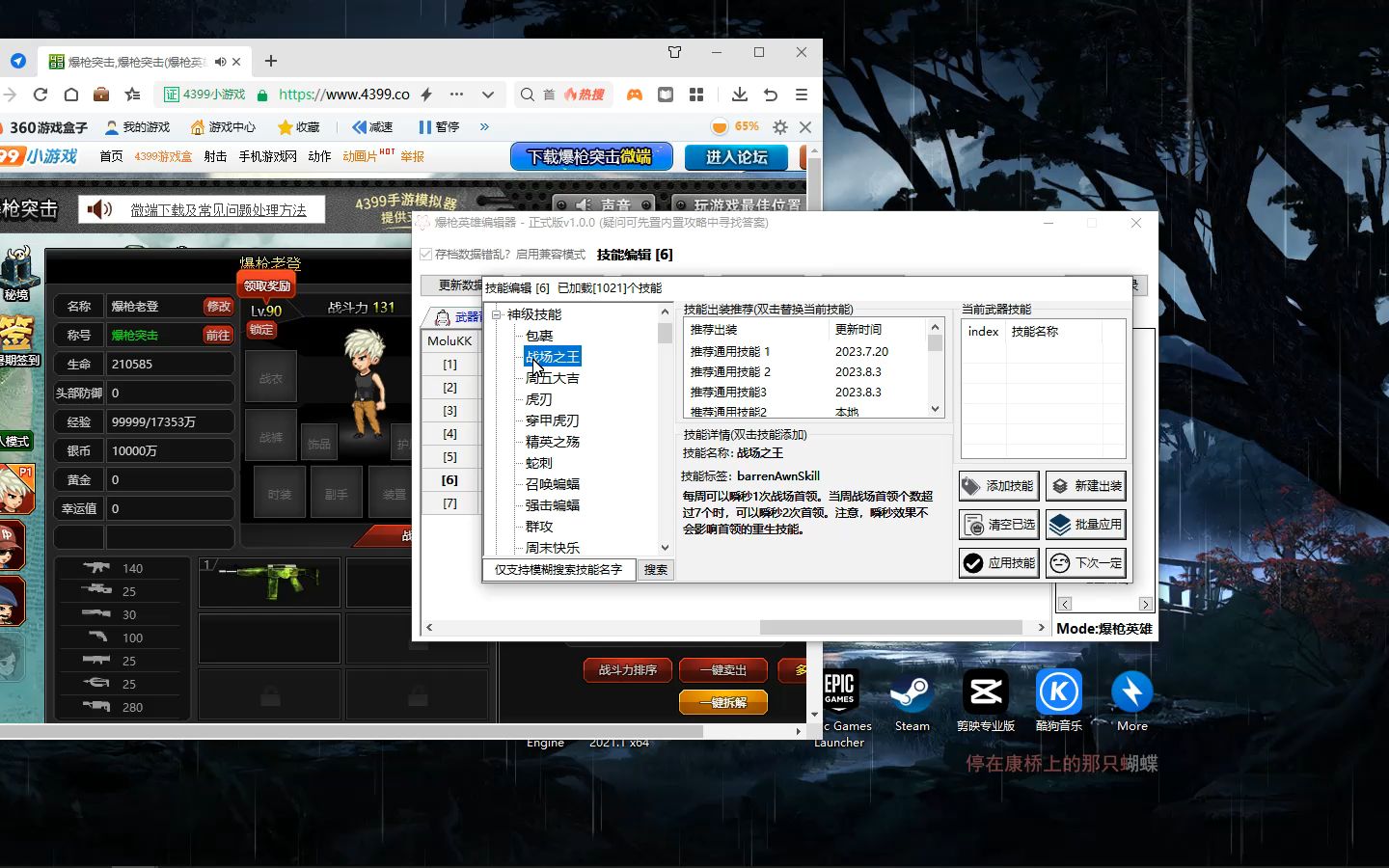Select 推荐通用技能 1 recommendation row

click(805, 351)
